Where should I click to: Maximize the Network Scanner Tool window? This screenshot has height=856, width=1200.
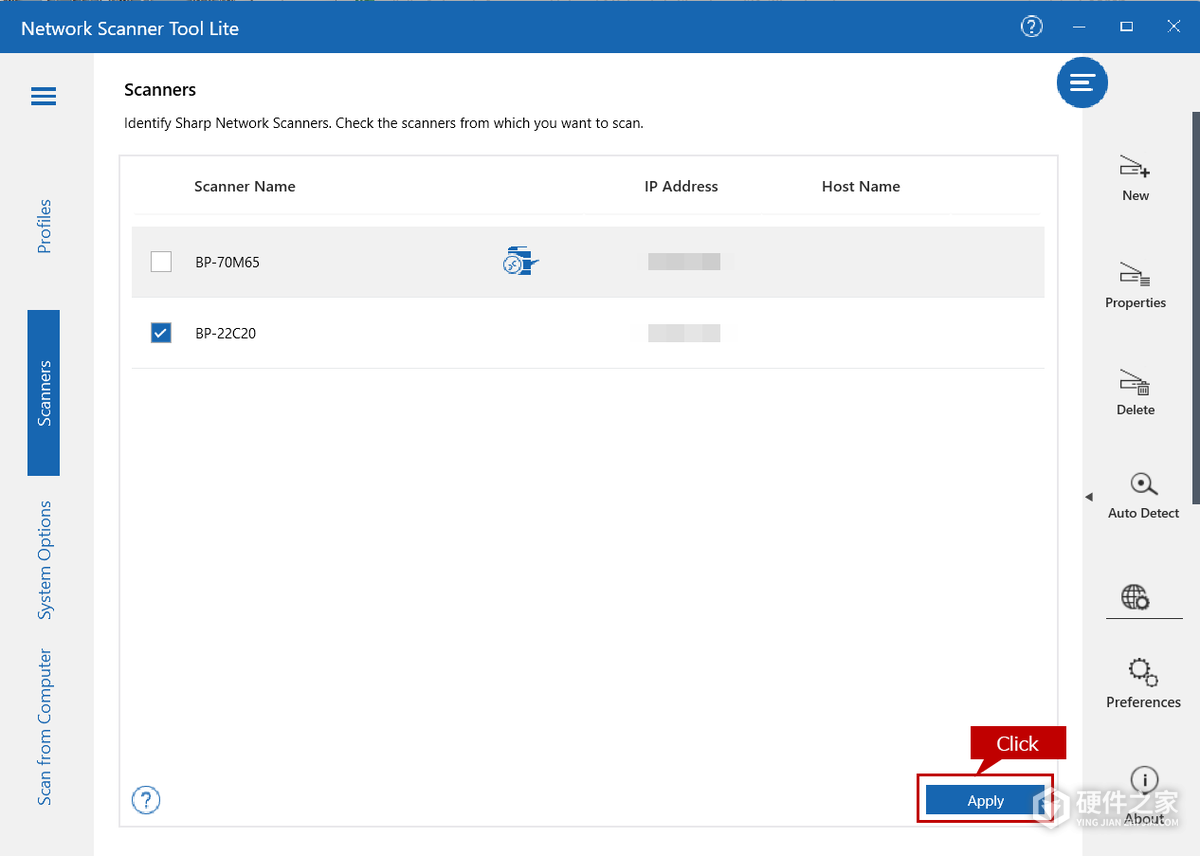pyautogui.click(x=1126, y=27)
